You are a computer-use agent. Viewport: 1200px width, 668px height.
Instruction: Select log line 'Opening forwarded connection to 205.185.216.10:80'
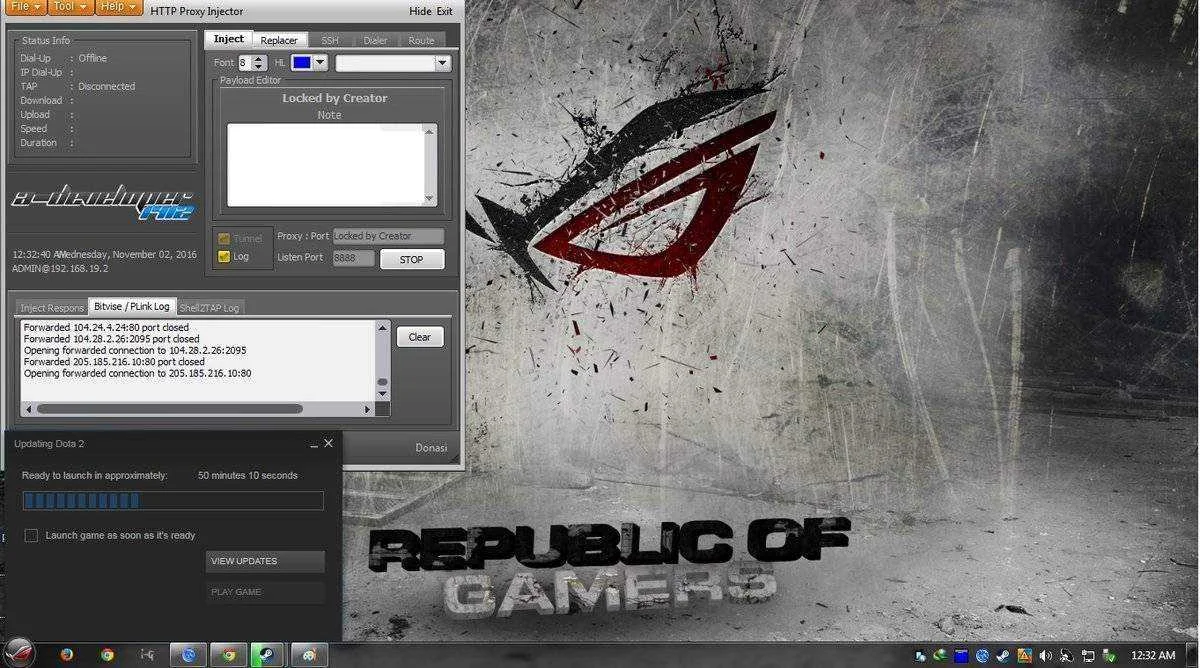[137, 373]
